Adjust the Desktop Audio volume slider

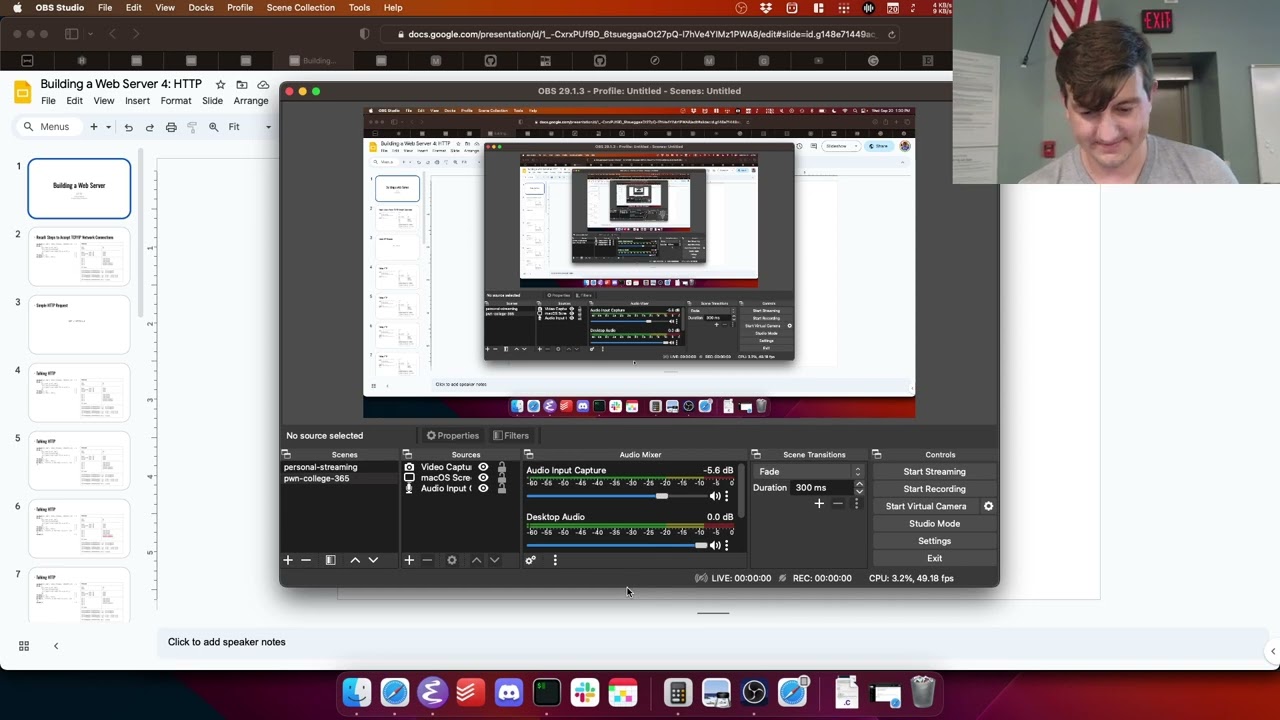click(700, 545)
